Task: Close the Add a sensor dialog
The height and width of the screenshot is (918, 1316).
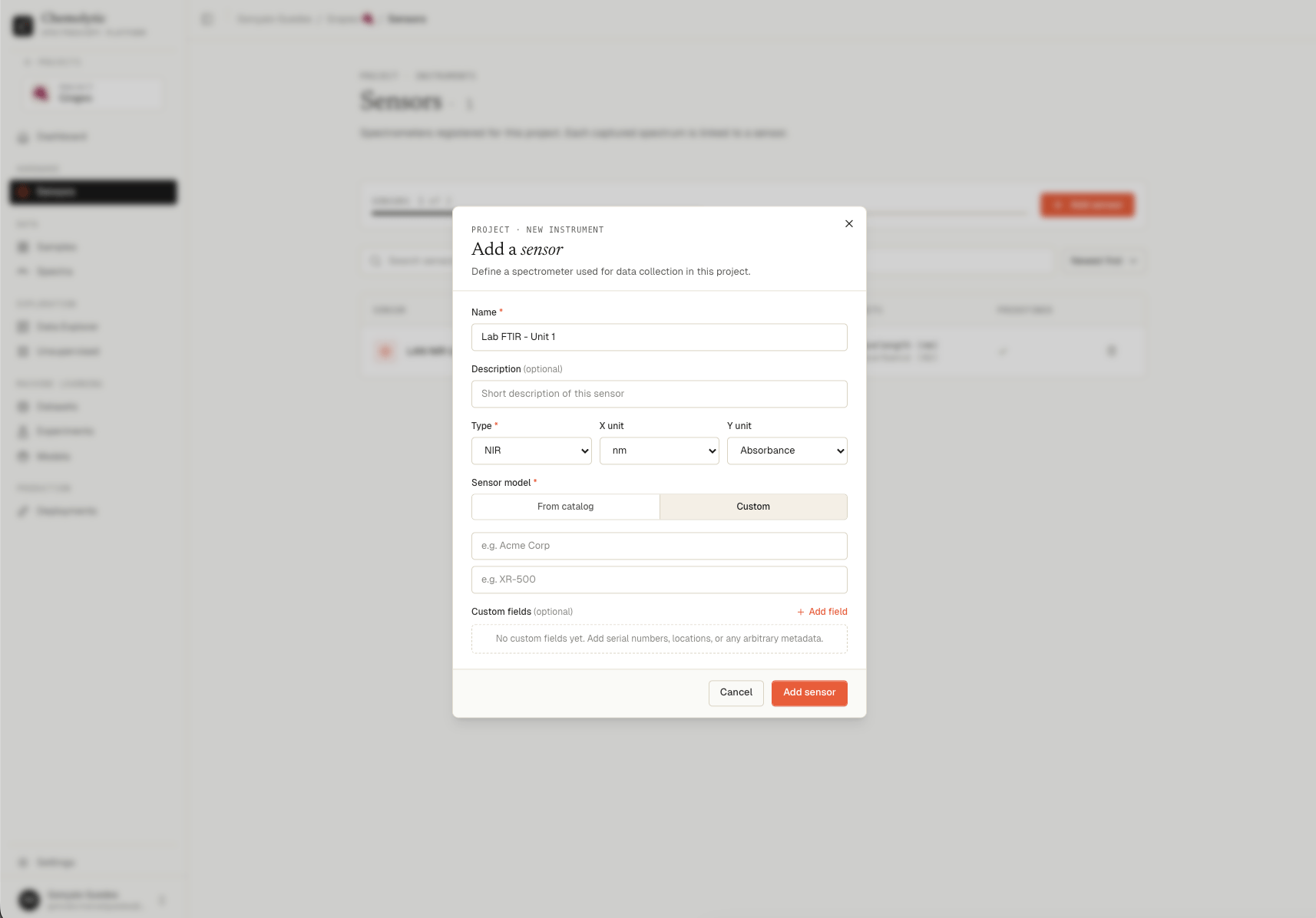Action: [848, 224]
